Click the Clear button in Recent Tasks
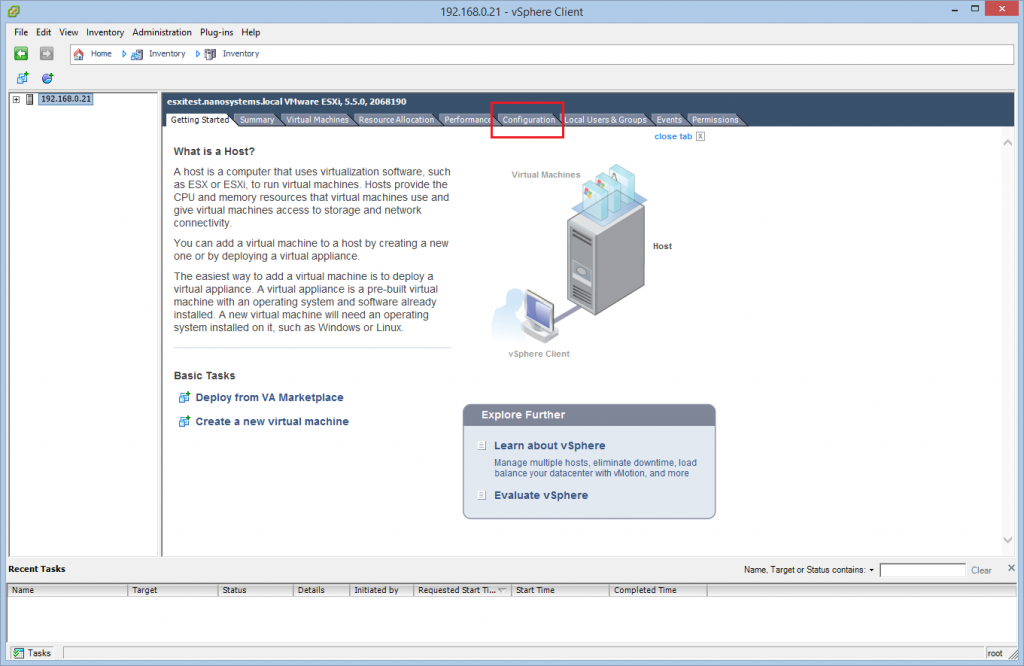 click(x=981, y=569)
